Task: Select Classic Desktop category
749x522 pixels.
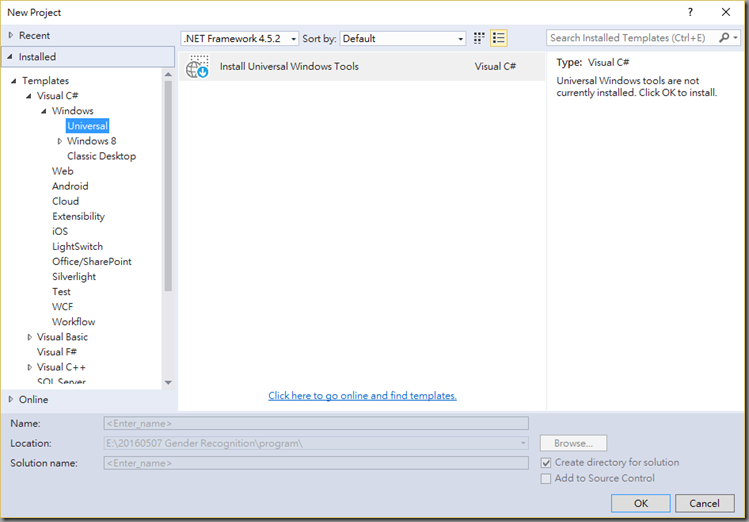Action: tap(101, 156)
